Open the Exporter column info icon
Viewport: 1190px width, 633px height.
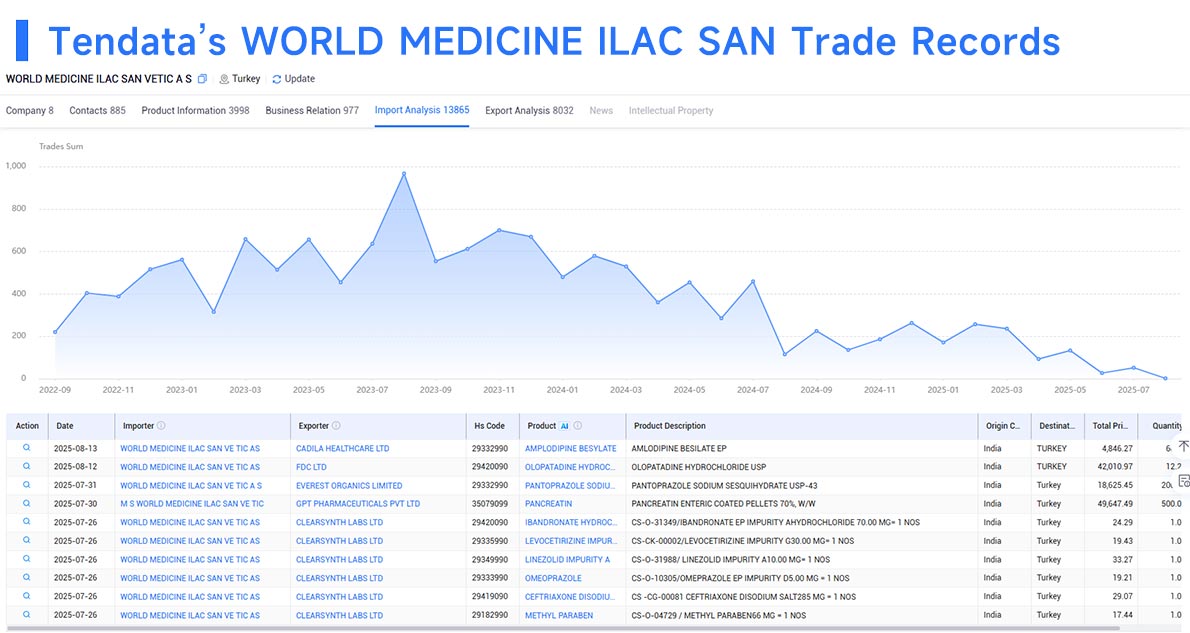tap(336, 426)
